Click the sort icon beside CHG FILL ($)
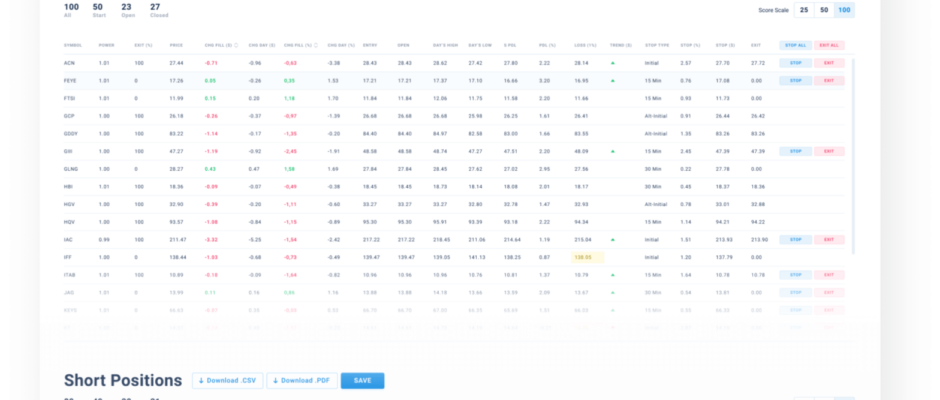Image resolution: width=940 pixels, height=400 pixels. click(x=236, y=45)
